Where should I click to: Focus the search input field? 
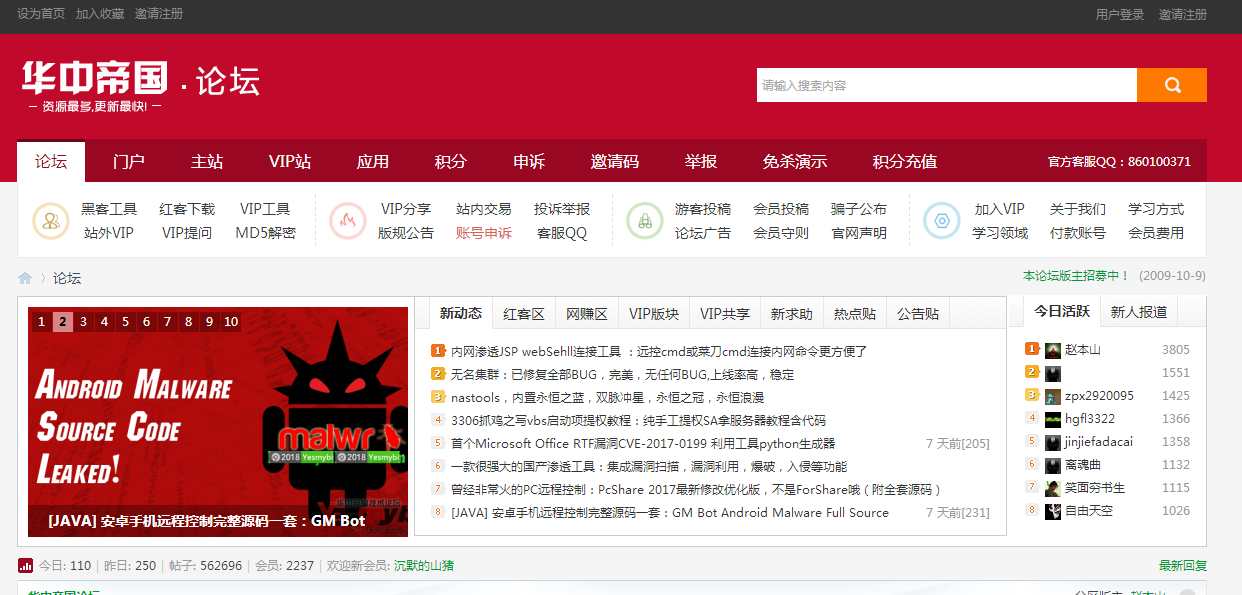[x=946, y=85]
